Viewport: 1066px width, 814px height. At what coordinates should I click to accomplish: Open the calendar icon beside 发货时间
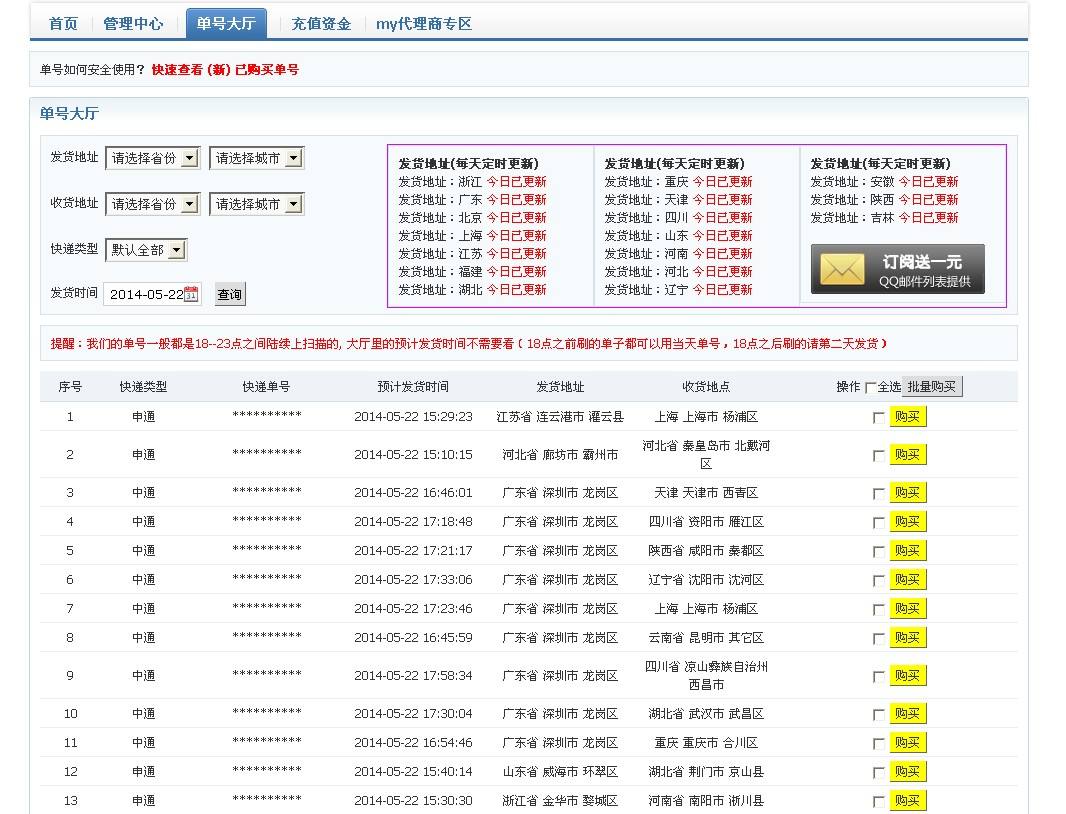191,294
